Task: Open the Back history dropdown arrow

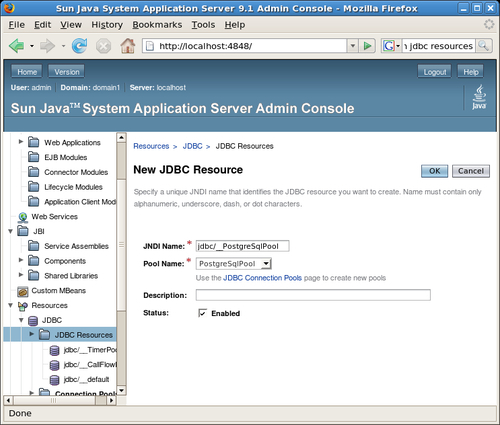Action: (x=32, y=46)
